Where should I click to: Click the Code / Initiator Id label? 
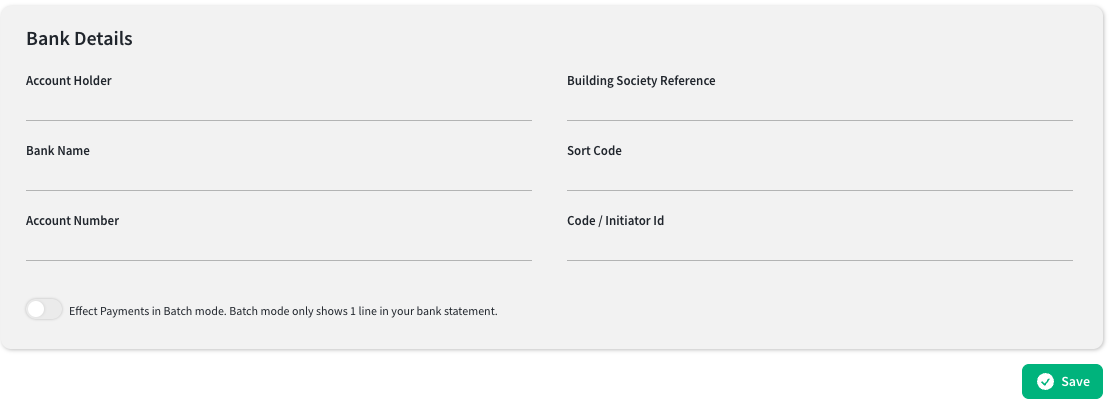click(x=616, y=221)
